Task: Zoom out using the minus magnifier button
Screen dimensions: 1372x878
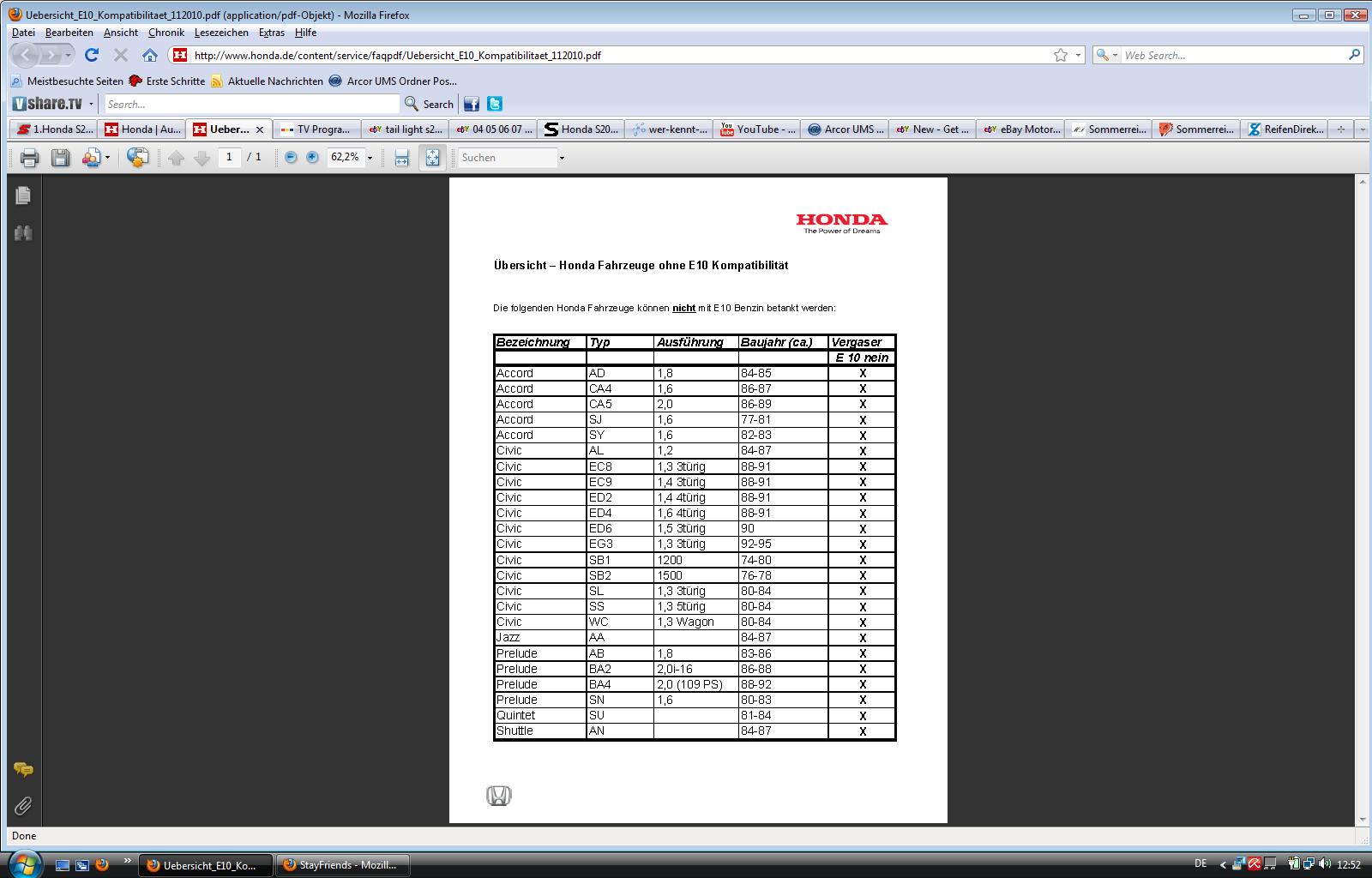Action: 291,158
